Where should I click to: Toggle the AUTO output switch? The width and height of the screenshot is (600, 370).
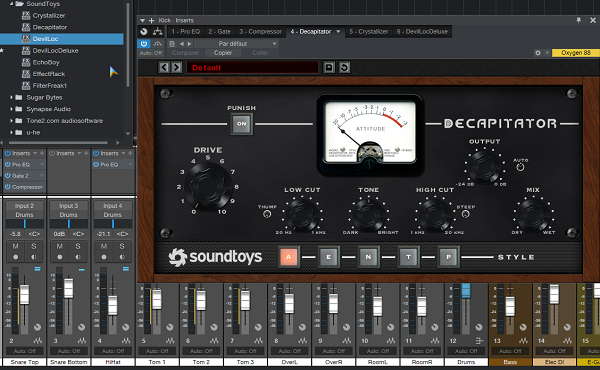point(520,167)
